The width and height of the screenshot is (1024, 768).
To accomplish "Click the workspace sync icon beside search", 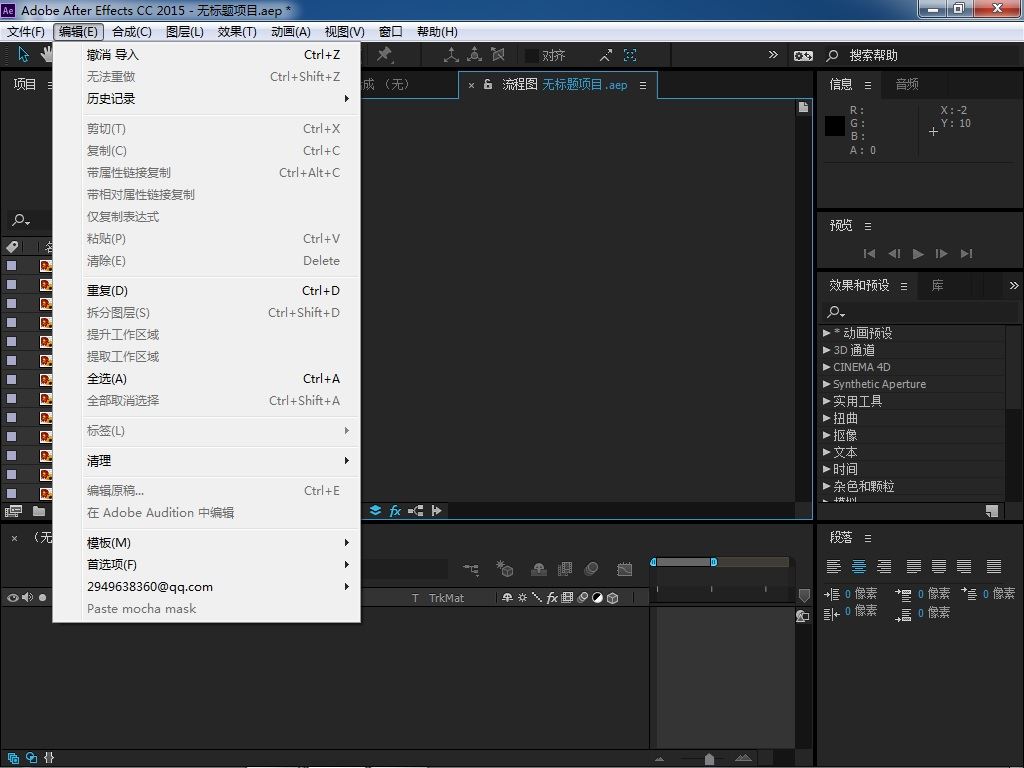I will click(803, 56).
